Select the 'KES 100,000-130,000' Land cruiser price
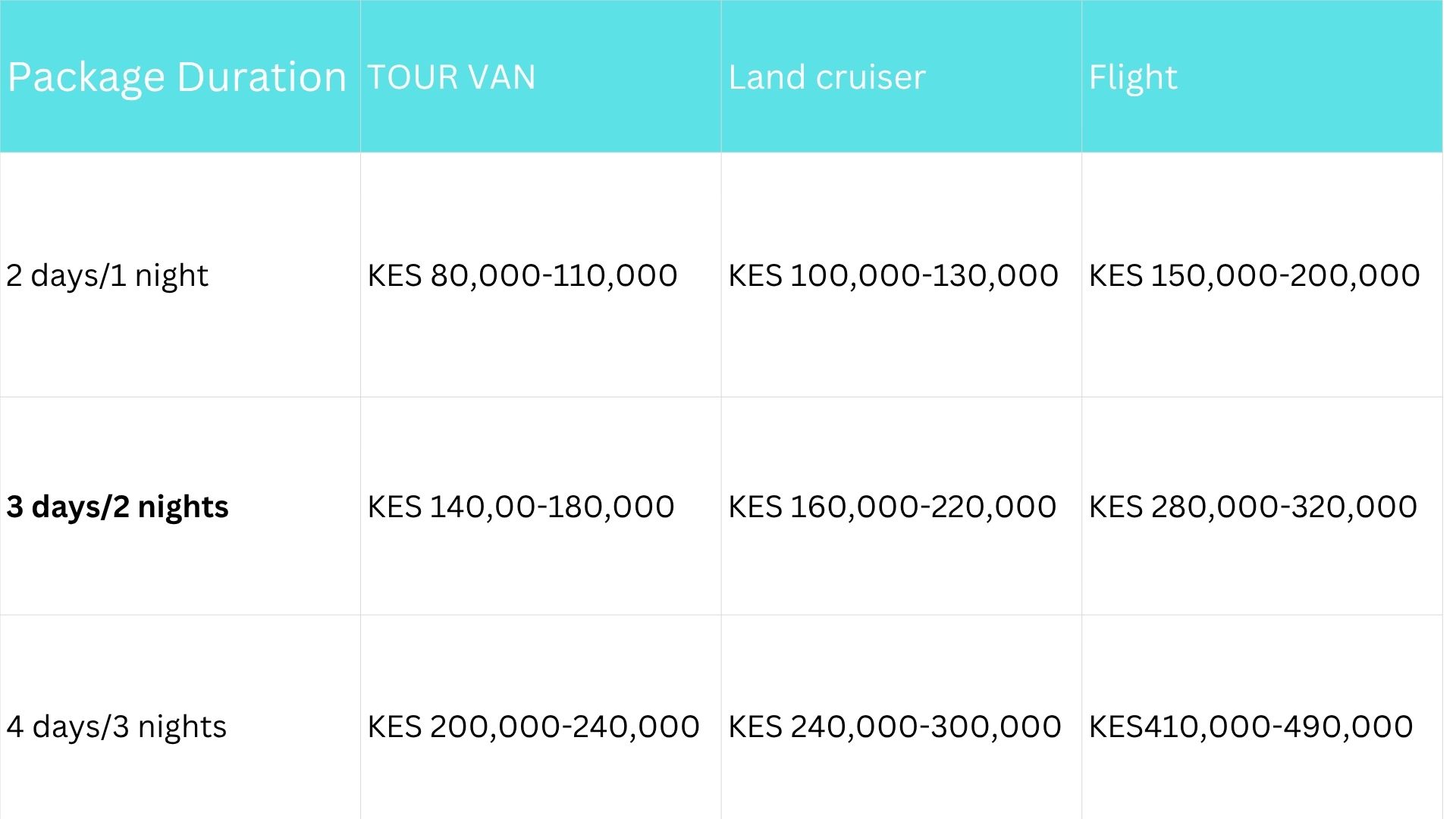This screenshot has height=819, width=1456. tap(893, 275)
